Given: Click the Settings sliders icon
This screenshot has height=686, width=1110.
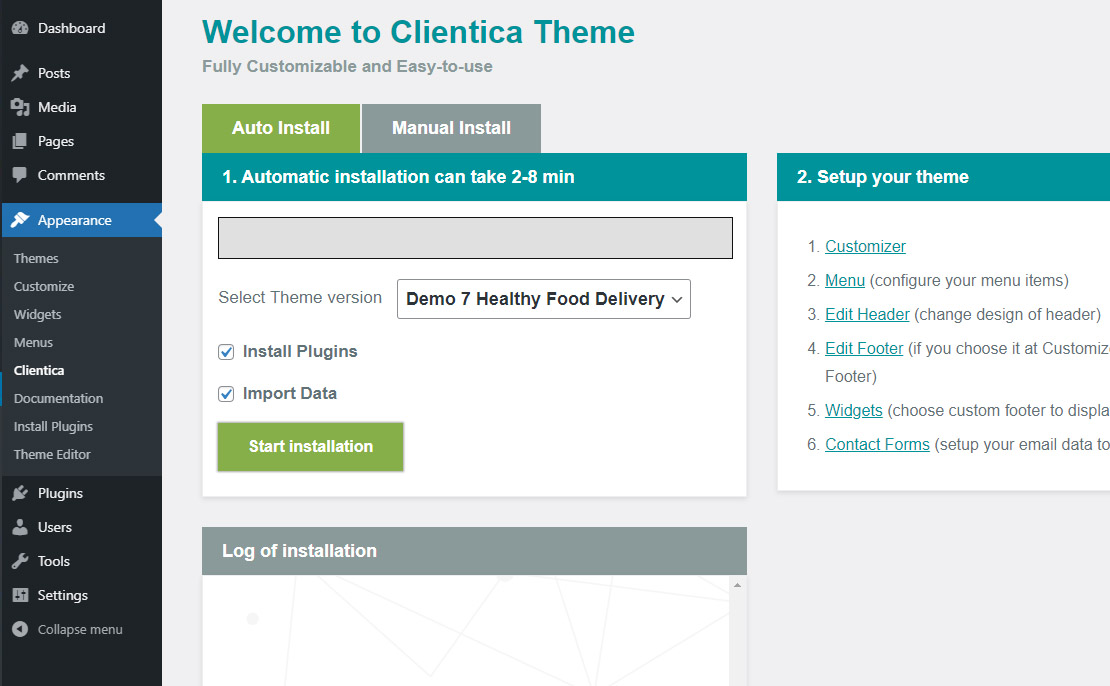Looking at the screenshot, I should pos(20,595).
